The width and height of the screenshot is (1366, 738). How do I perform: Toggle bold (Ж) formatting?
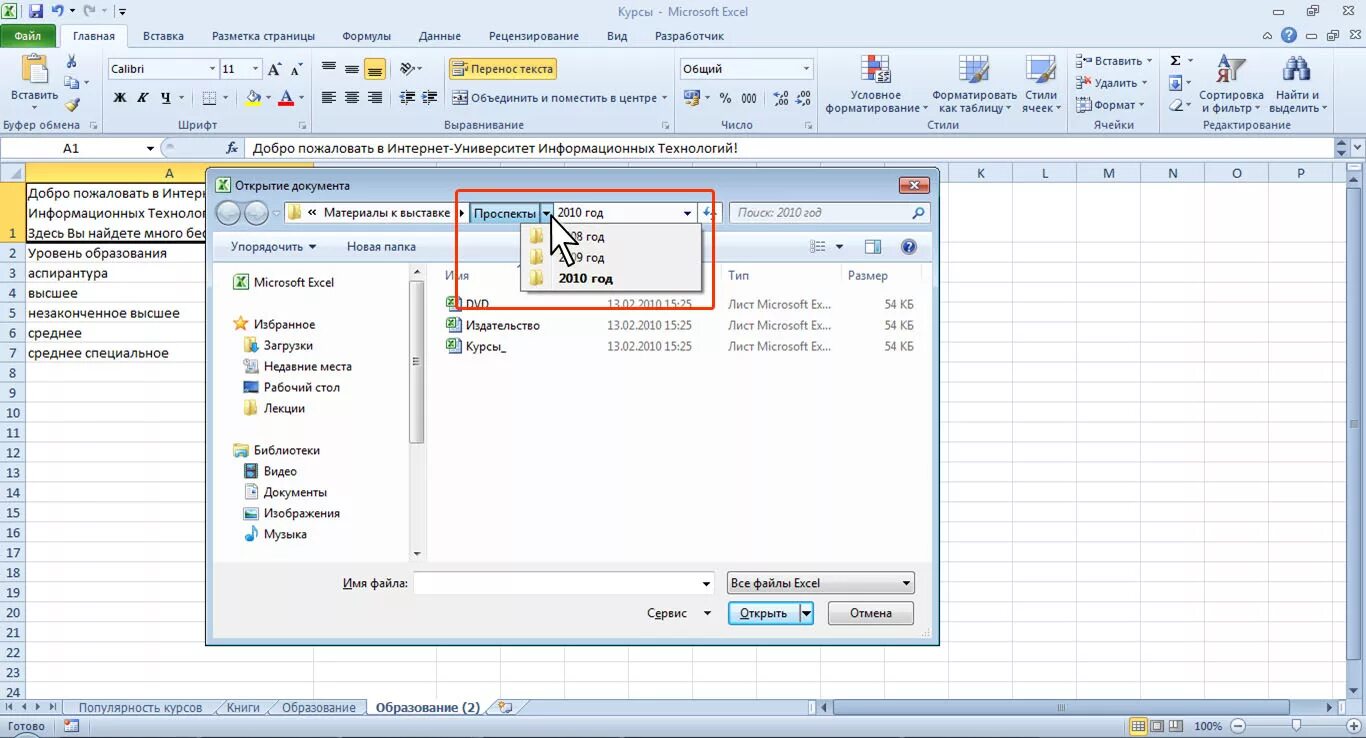point(120,98)
